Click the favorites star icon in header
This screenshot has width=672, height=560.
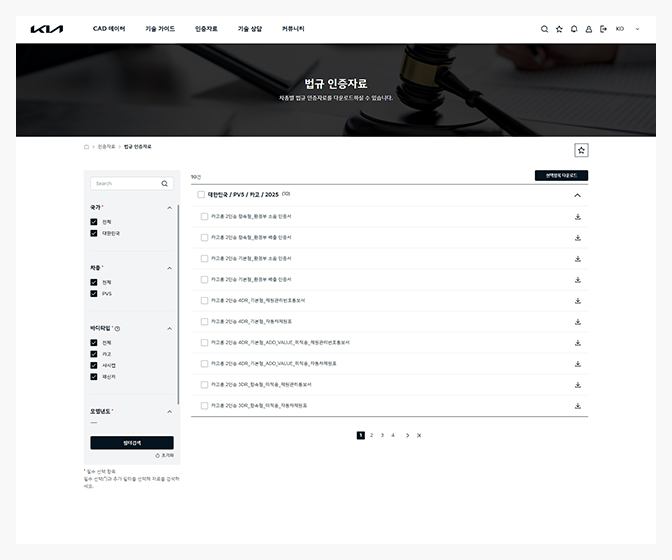pyautogui.click(x=559, y=29)
